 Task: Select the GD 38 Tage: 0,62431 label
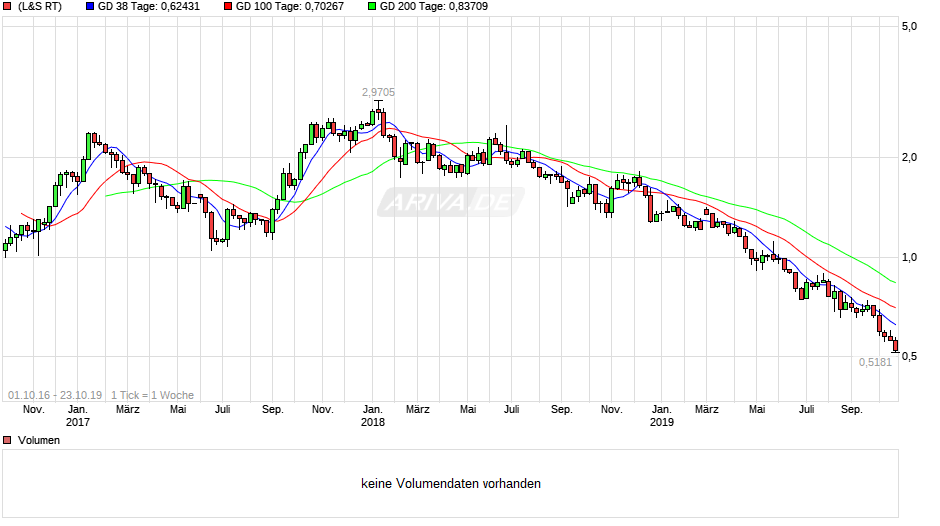(x=149, y=7)
